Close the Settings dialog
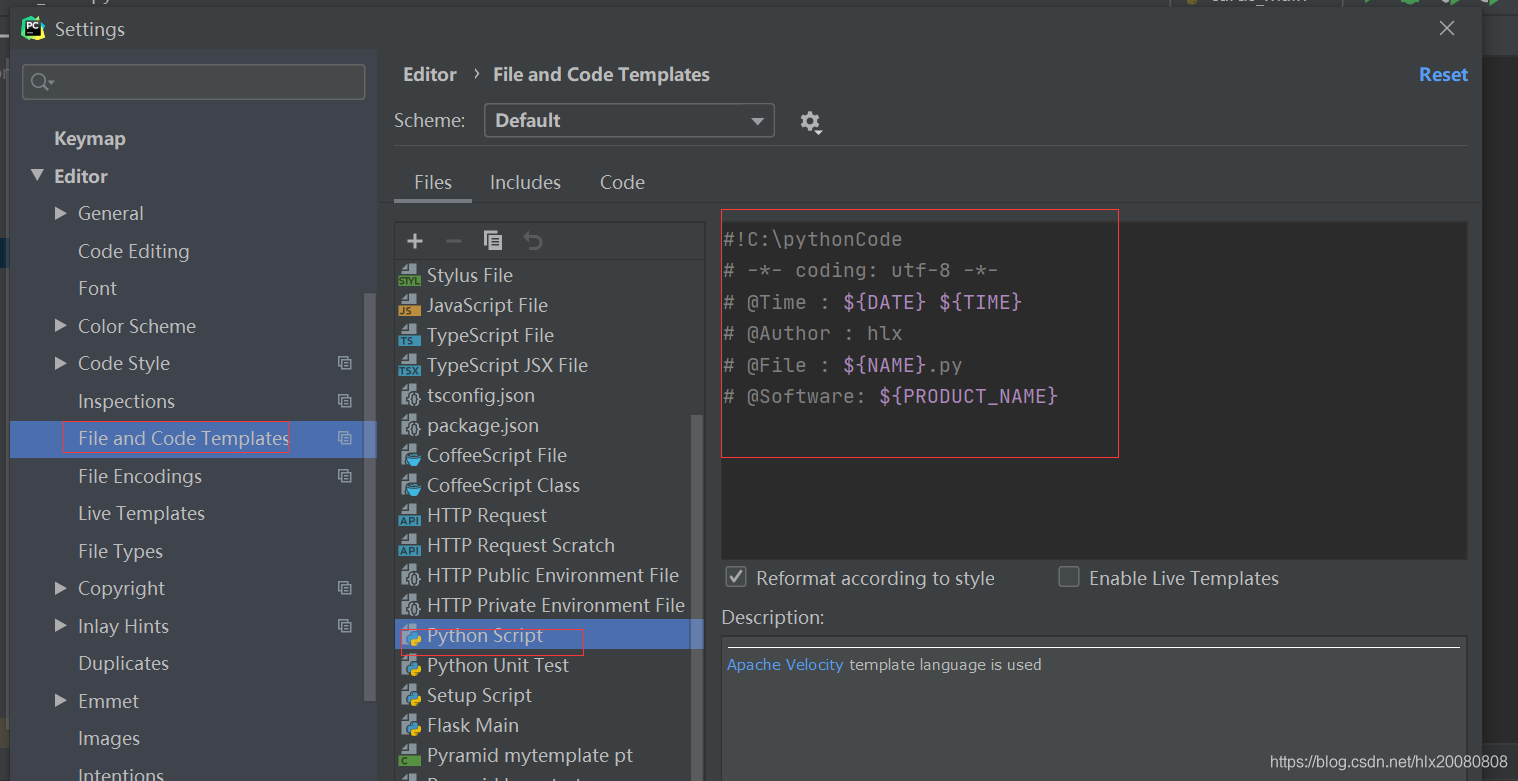The image size is (1518, 781). coord(1447,29)
